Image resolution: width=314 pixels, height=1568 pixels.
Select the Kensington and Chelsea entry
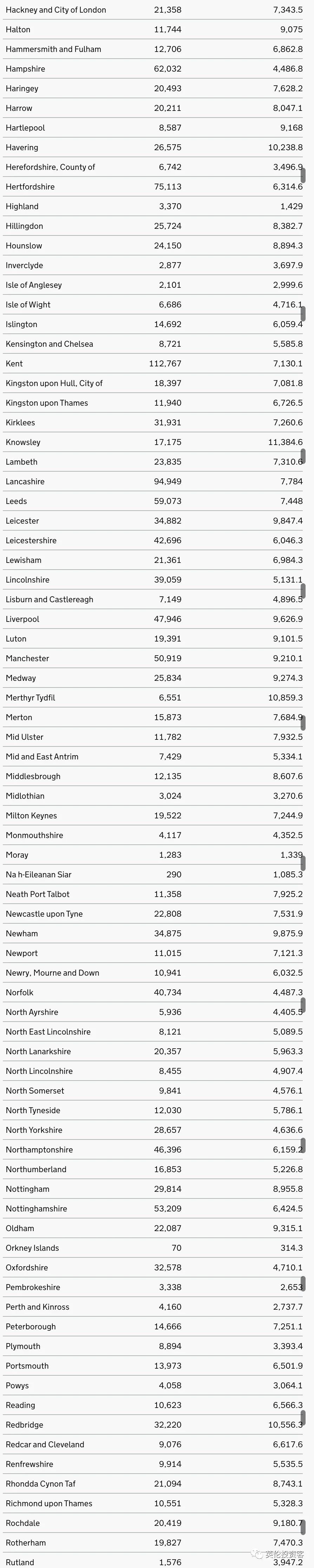click(x=50, y=344)
